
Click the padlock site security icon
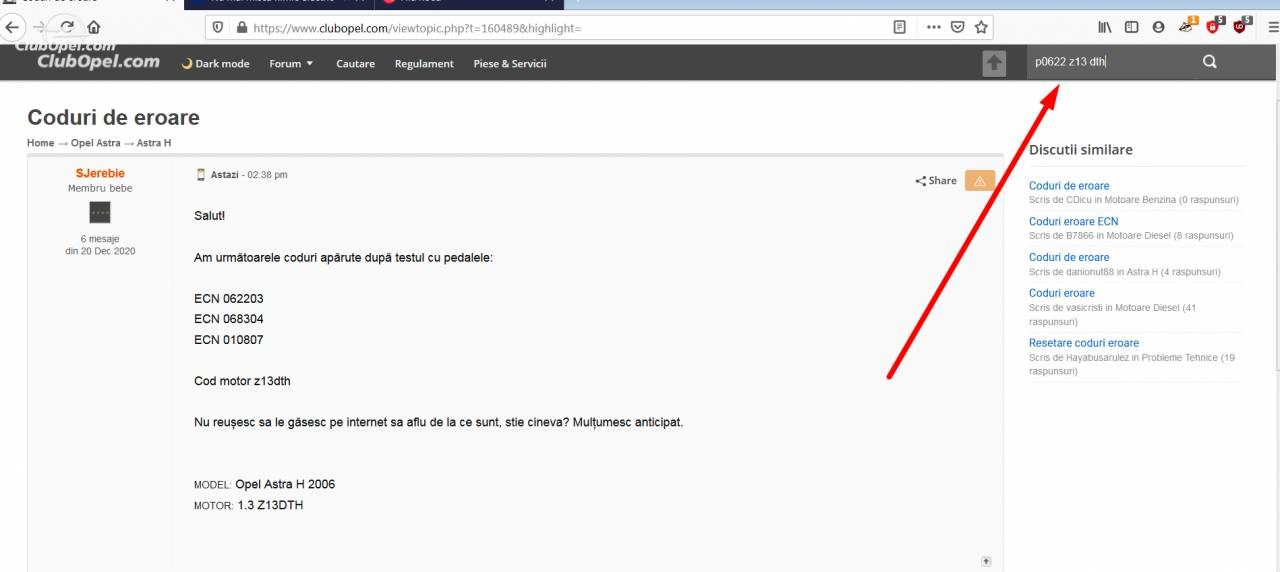pyautogui.click(x=241, y=28)
